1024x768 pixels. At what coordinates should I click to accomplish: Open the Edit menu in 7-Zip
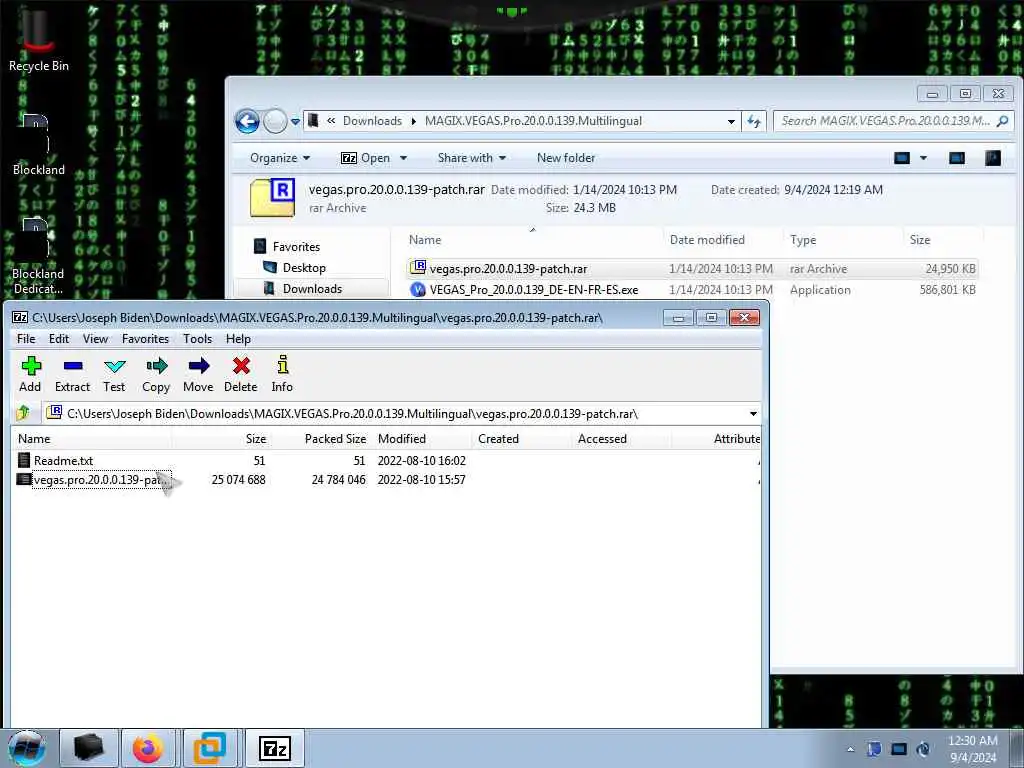tap(59, 338)
